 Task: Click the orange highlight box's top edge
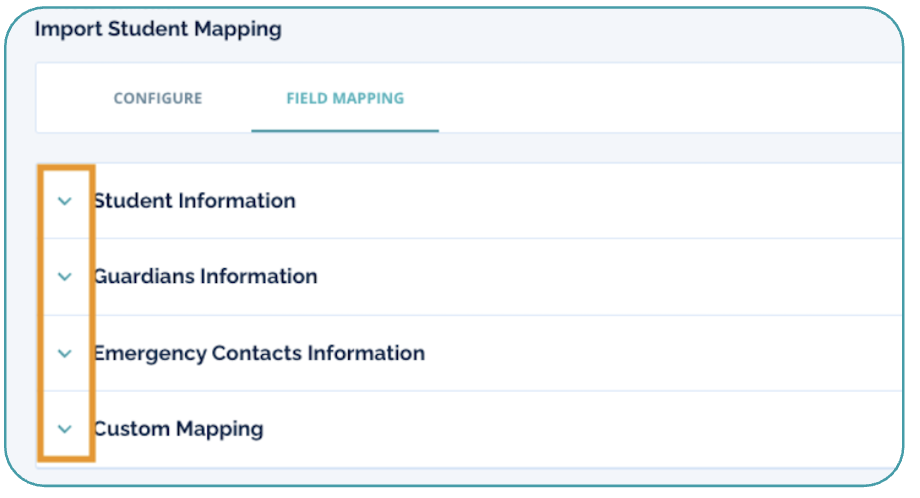point(66,168)
